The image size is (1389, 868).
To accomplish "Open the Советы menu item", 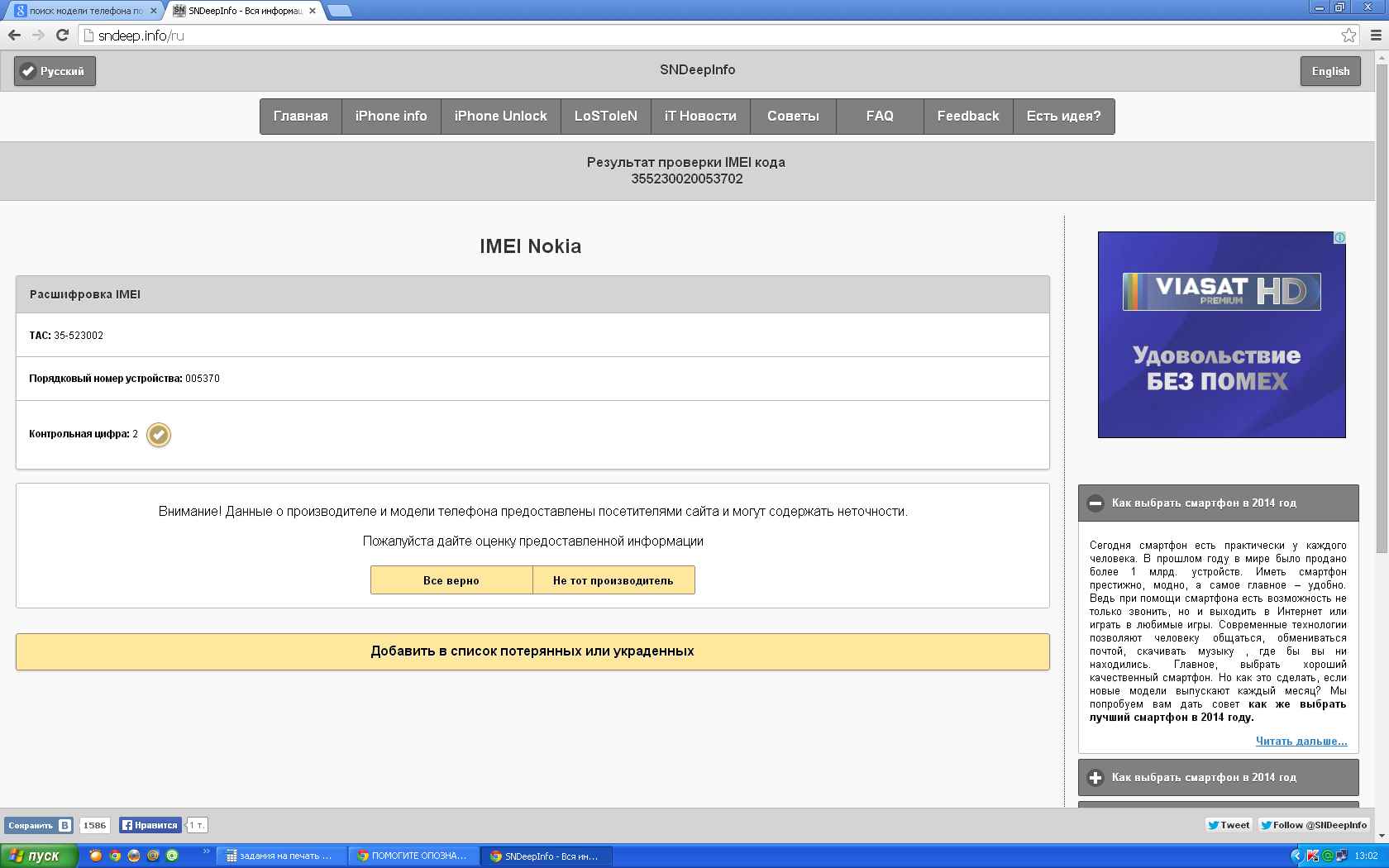I will coord(793,116).
